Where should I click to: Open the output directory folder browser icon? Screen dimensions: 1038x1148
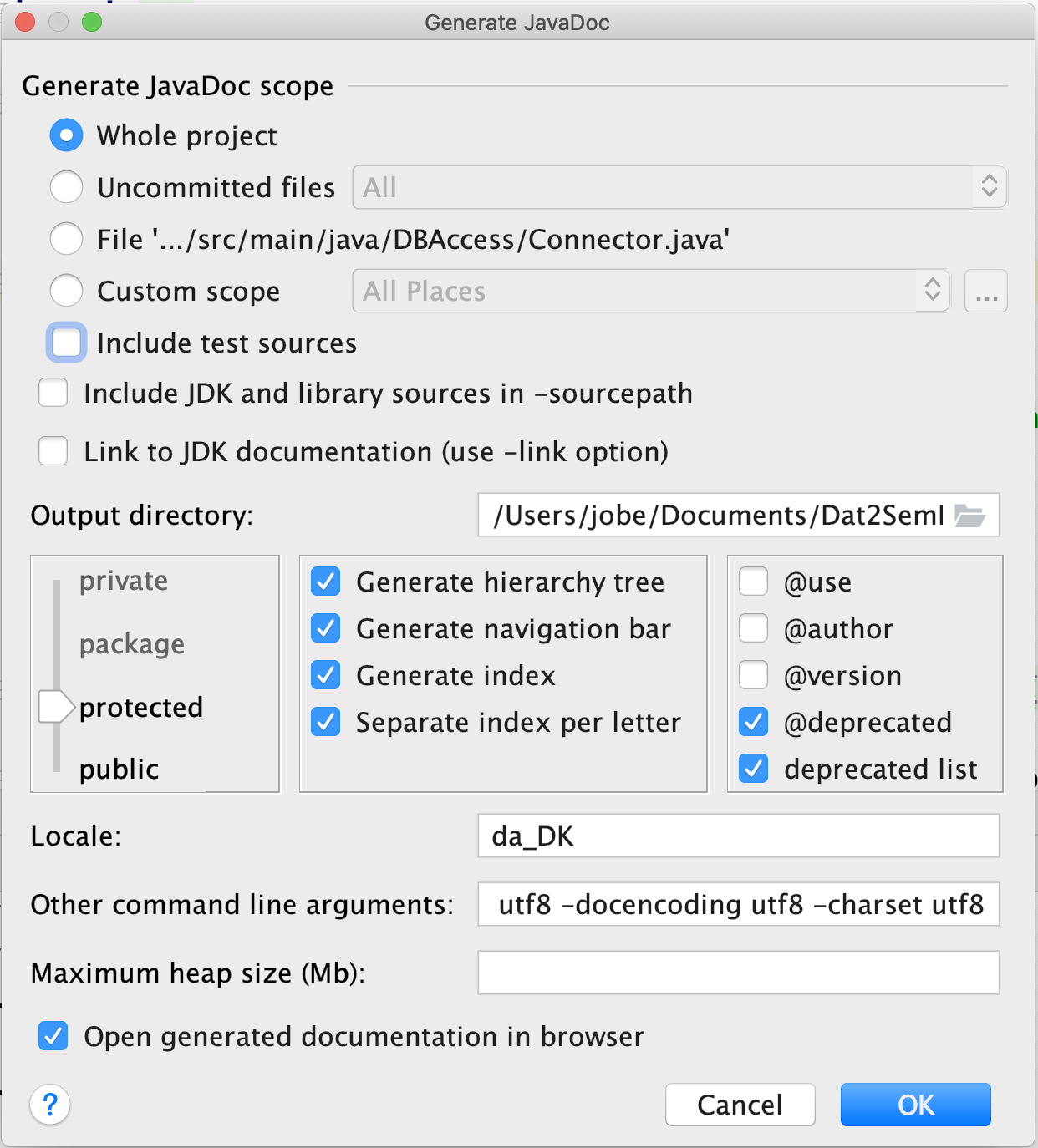point(969,516)
